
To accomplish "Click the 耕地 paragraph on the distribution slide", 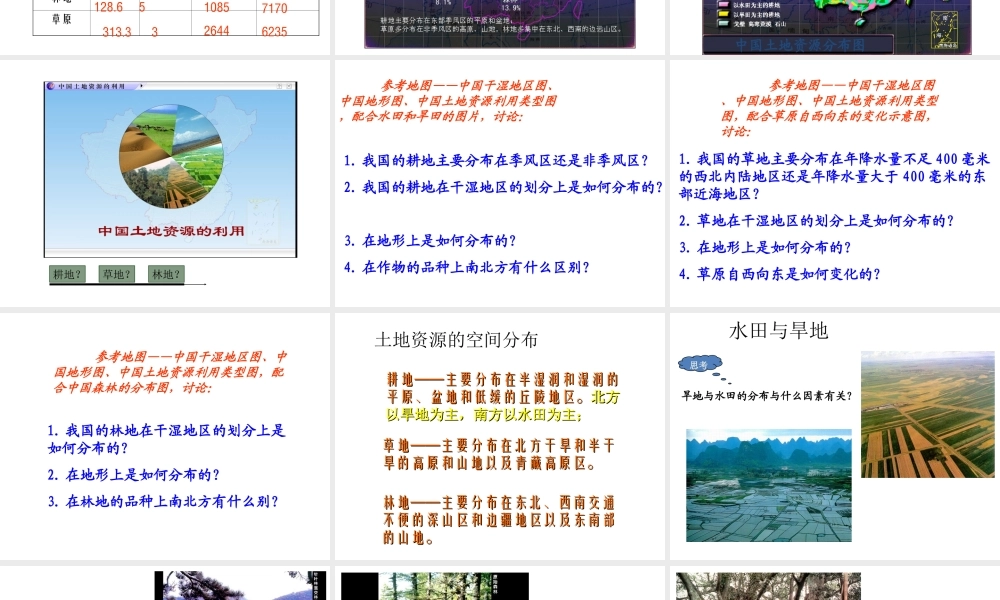I will point(503,397).
